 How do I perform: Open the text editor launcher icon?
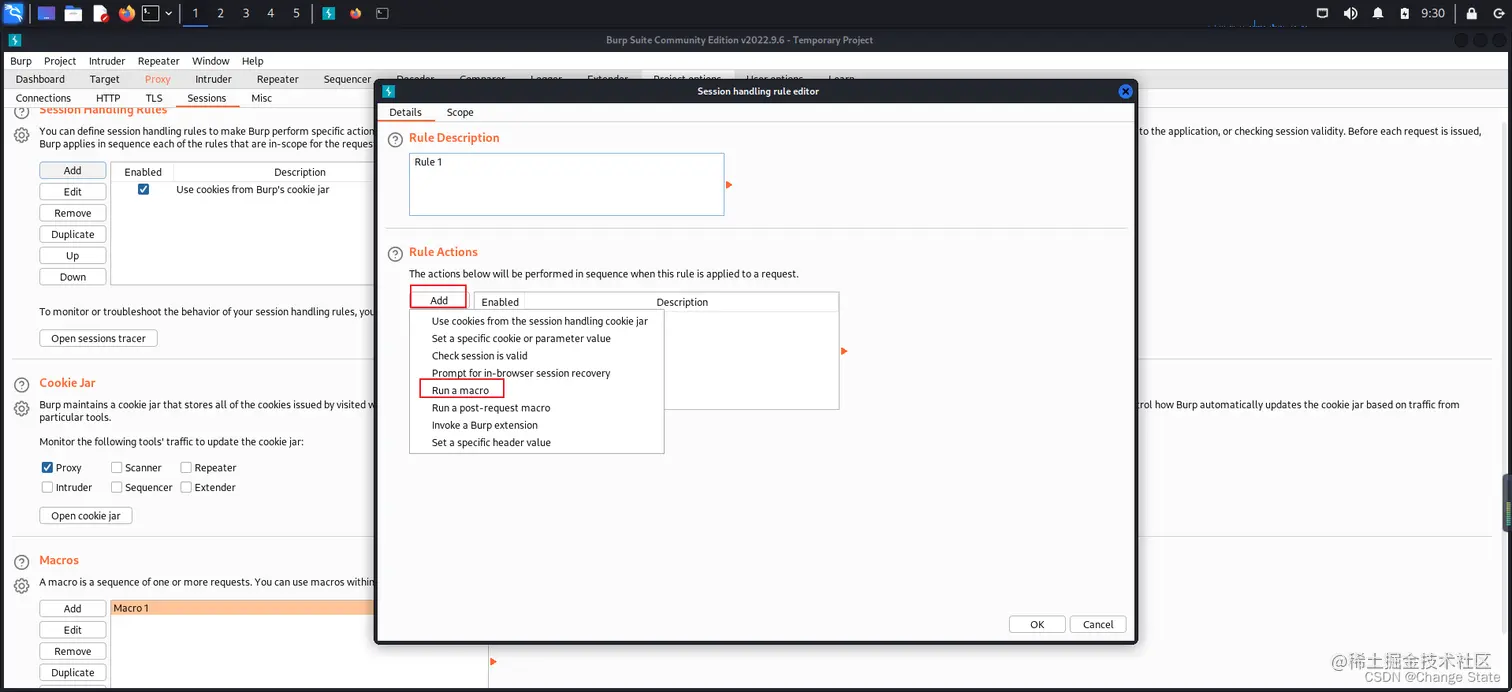tap(100, 13)
